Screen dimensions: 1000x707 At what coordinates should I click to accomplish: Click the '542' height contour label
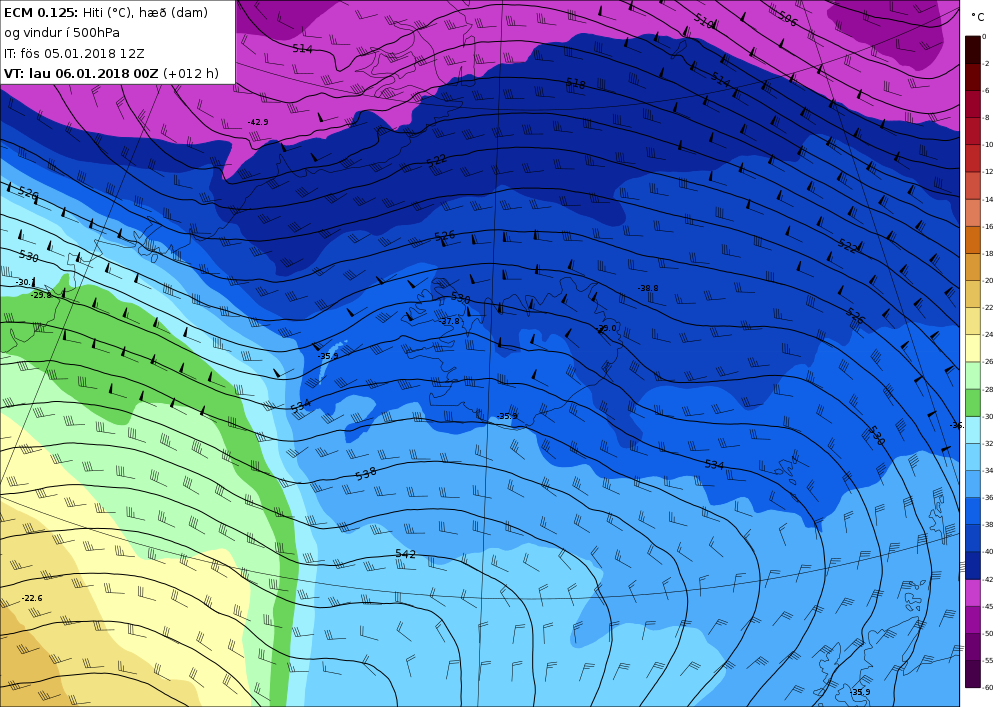pyautogui.click(x=406, y=553)
